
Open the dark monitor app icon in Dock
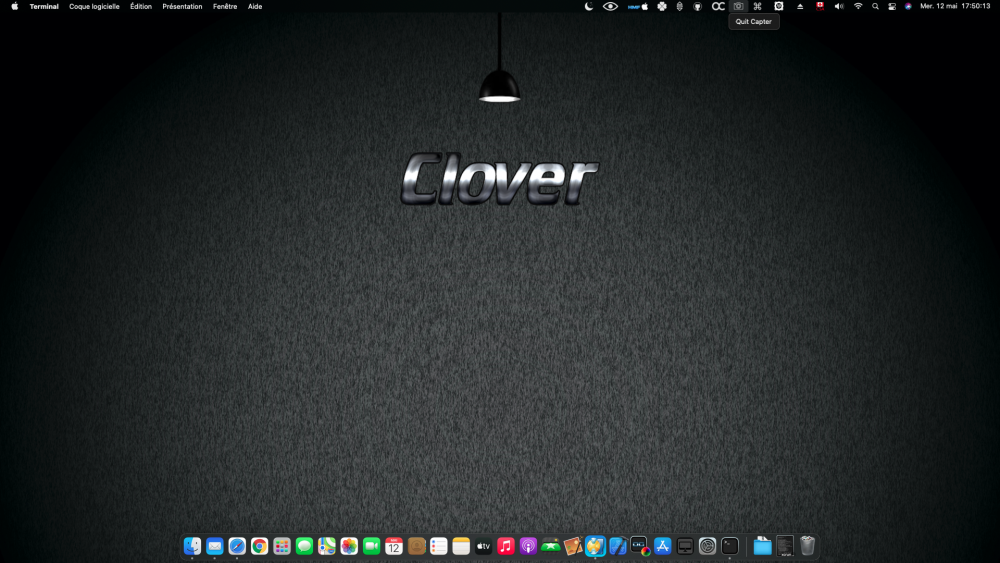point(685,546)
